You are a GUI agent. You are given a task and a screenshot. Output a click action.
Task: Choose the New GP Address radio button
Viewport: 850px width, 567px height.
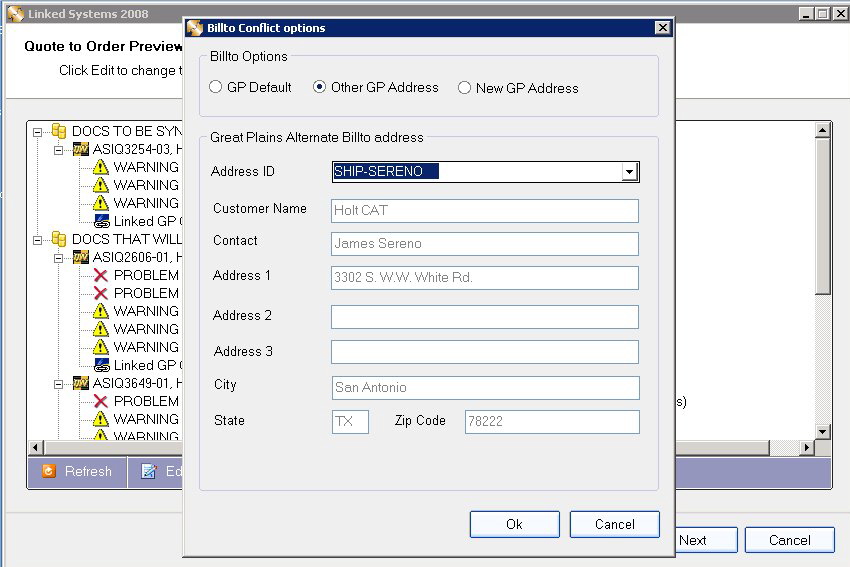click(464, 88)
